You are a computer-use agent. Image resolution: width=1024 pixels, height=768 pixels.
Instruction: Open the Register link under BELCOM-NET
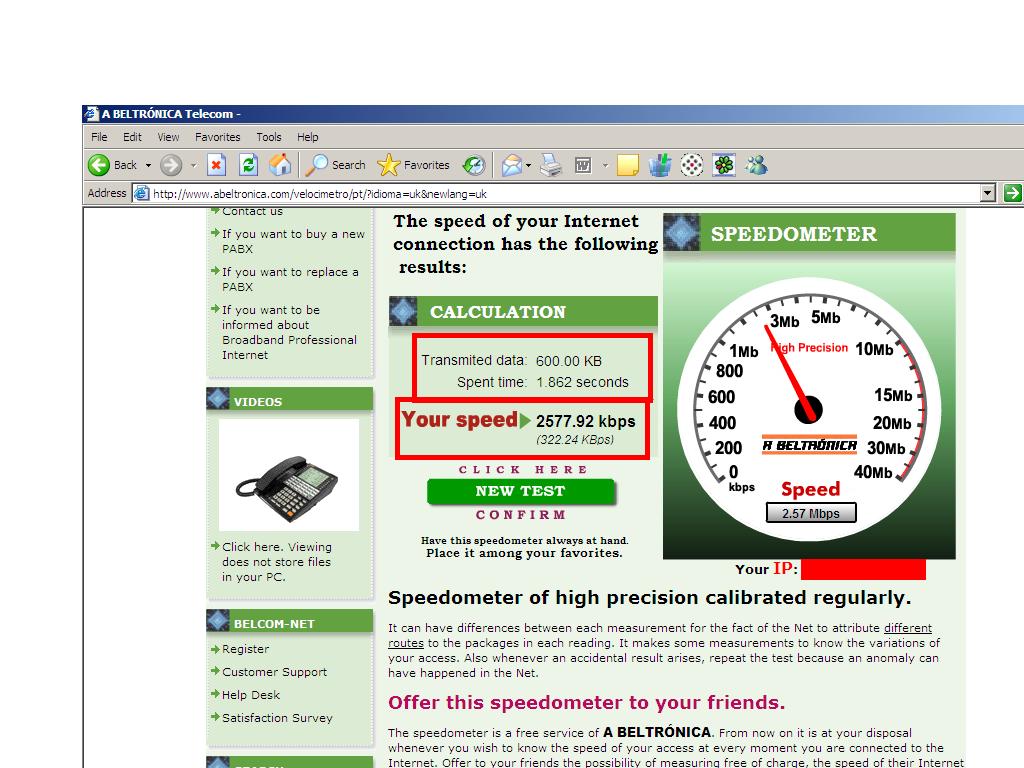(x=245, y=649)
